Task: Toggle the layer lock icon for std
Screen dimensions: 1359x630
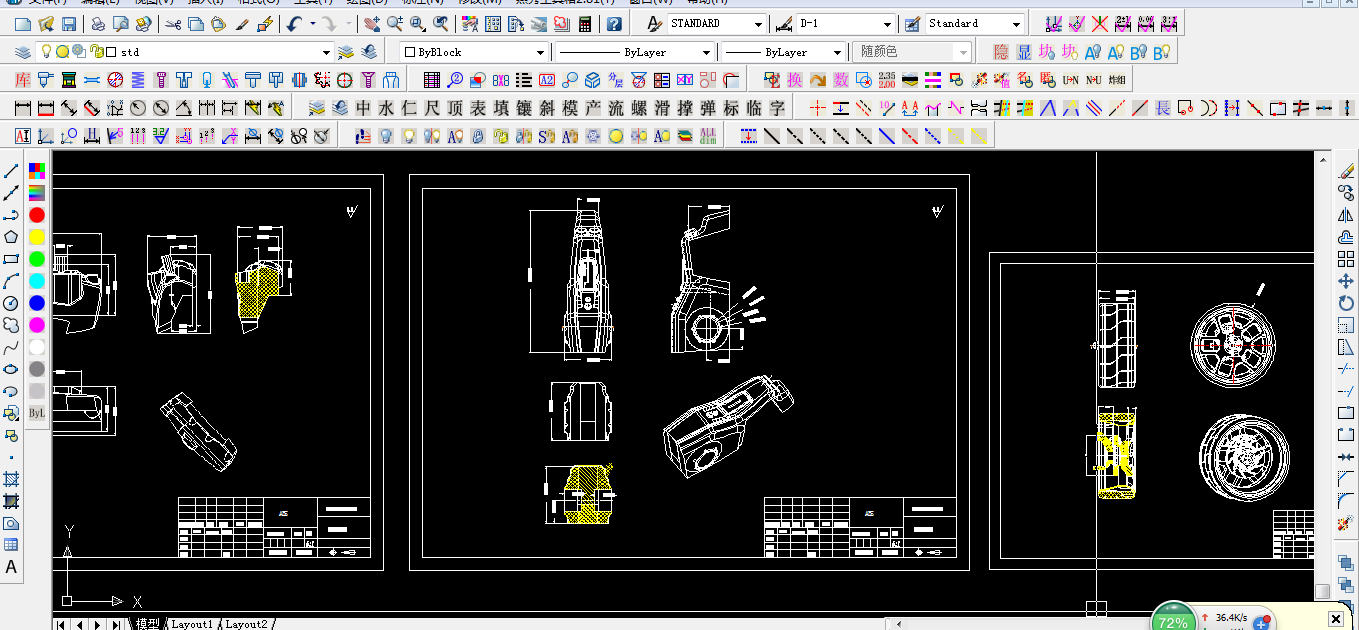Action: tap(95, 52)
